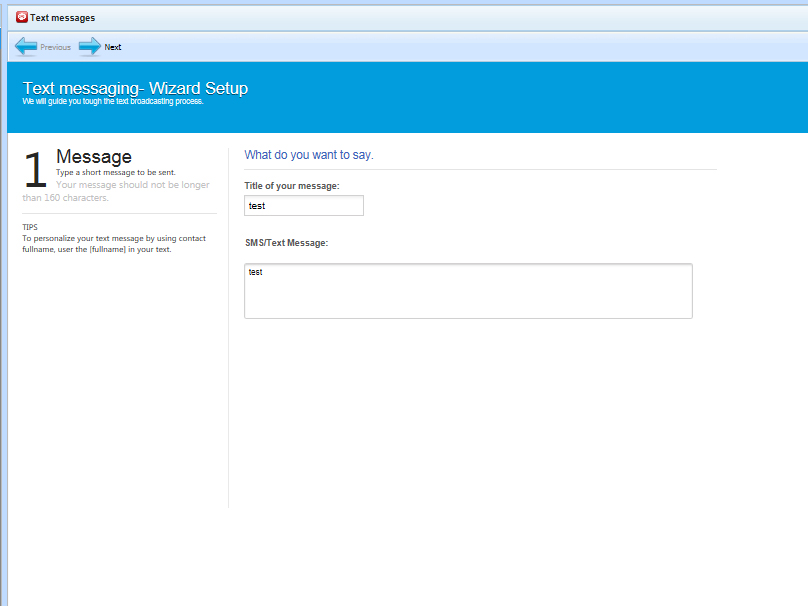The image size is (808, 606).
Task: Click the wizard subtitle about text broadcasting
Action: click(x=112, y=101)
